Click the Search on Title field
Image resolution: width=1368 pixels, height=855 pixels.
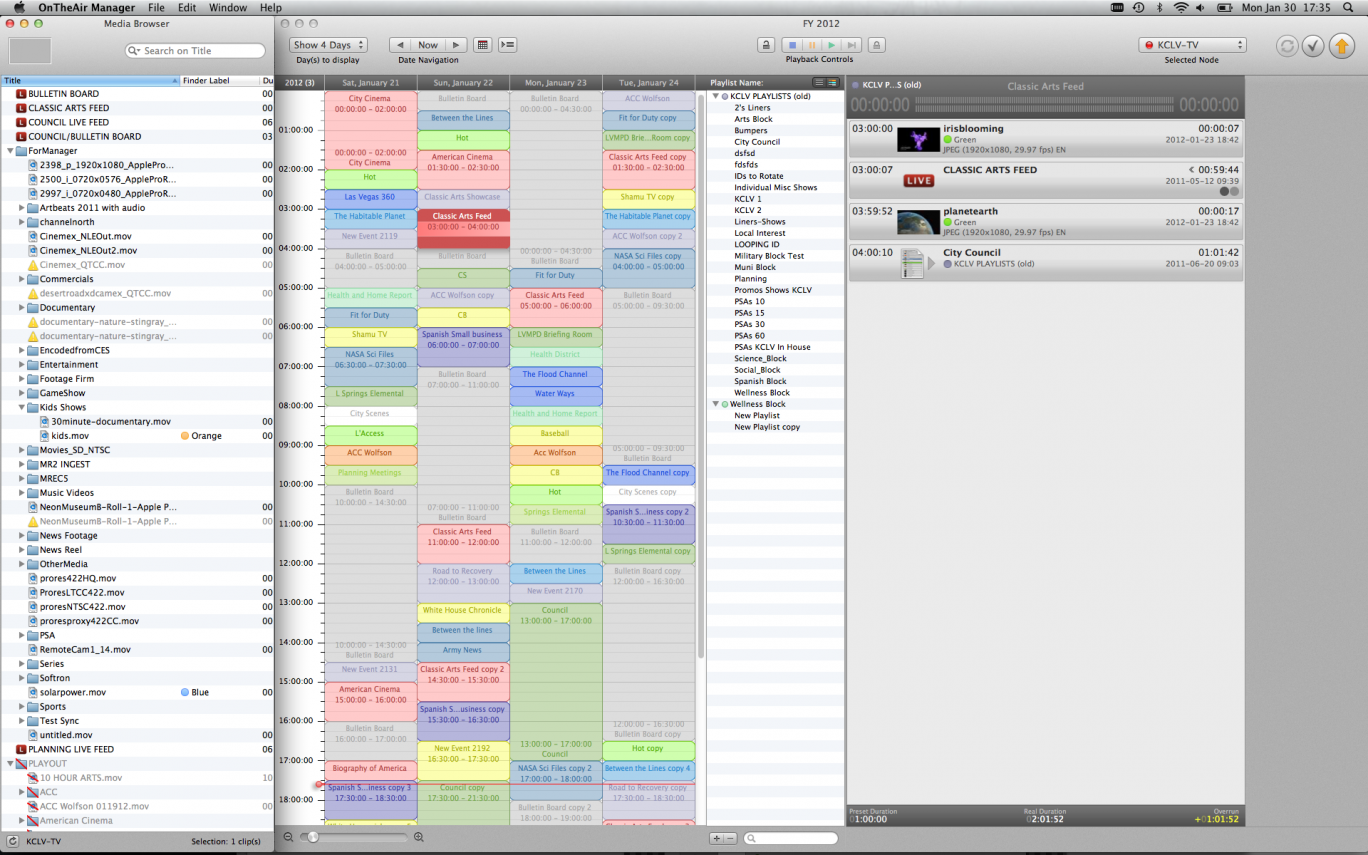tap(196, 51)
